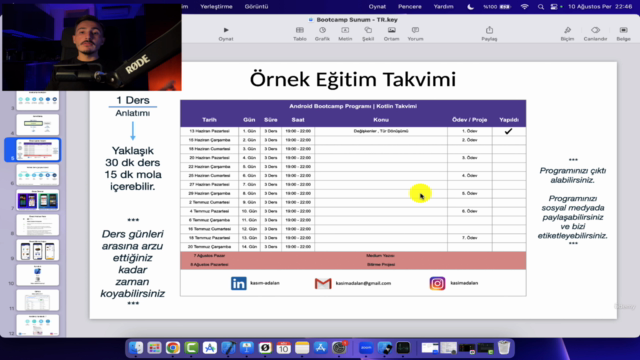Open Notes from the Dock
Image resolution: width=640 pixels, height=360 pixels.
pos(302,348)
